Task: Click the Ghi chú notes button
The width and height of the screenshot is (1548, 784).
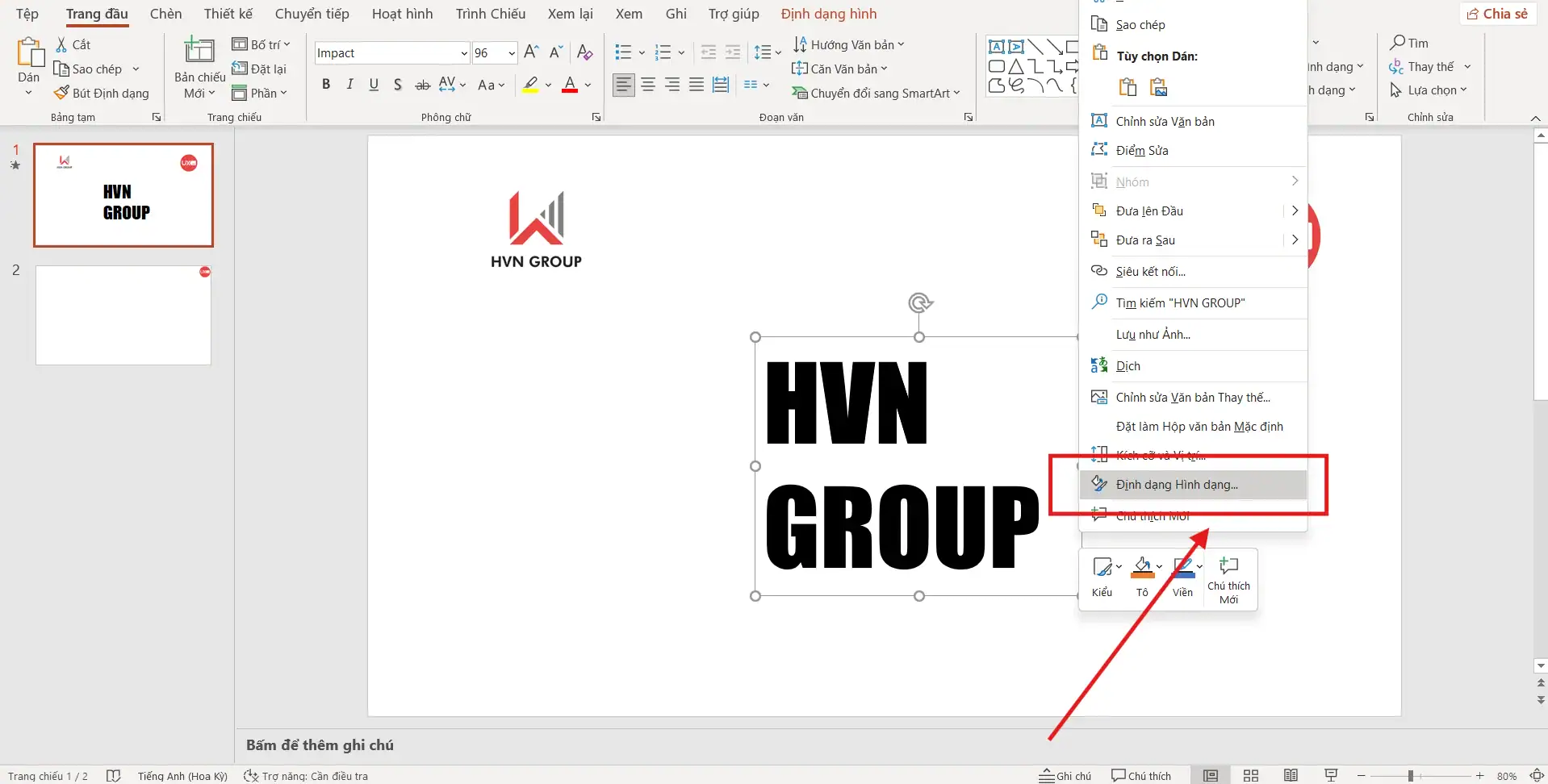Action: click(x=1065, y=775)
